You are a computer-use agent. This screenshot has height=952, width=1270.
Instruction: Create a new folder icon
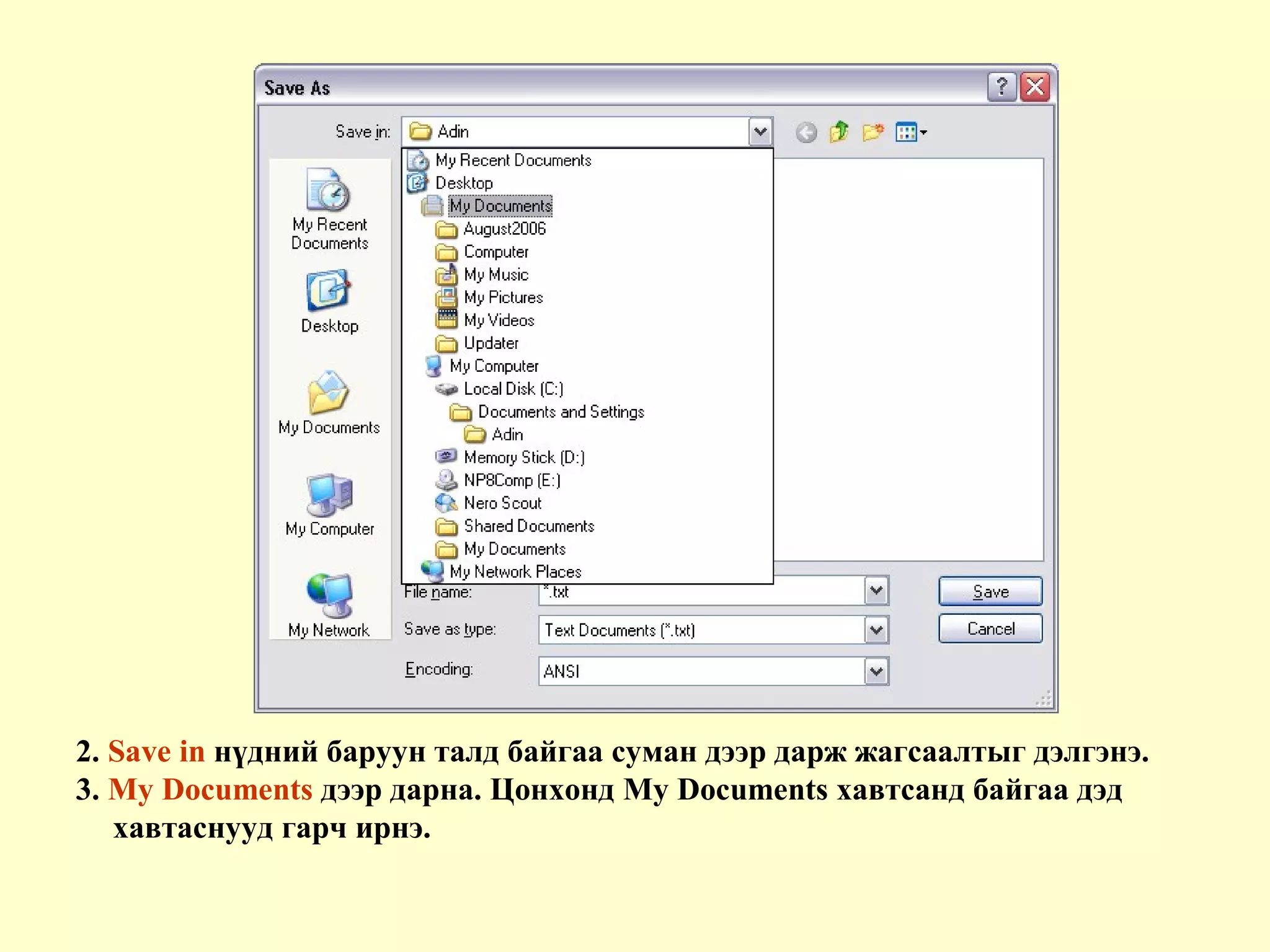[873, 132]
